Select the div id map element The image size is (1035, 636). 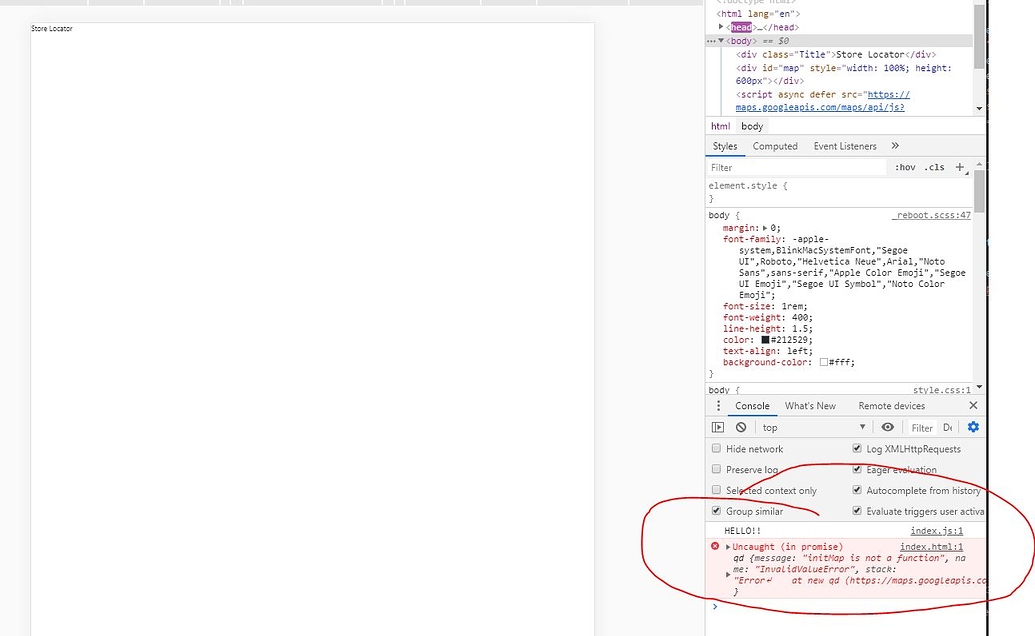pyautogui.click(x=844, y=74)
